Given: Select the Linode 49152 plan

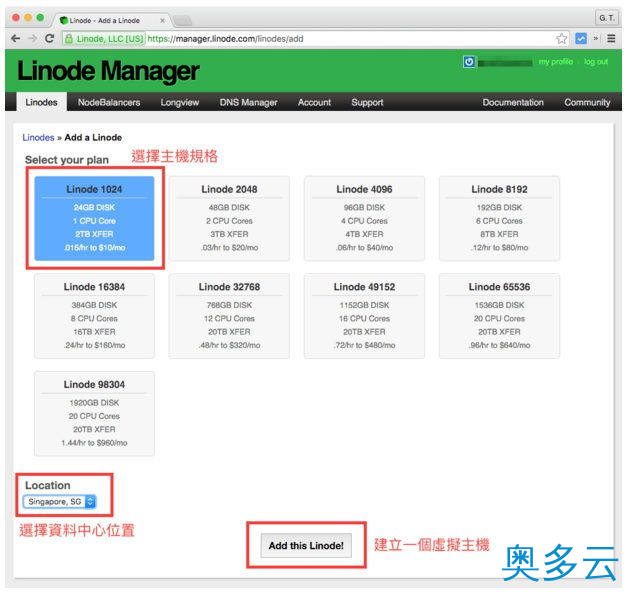Looking at the screenshot, I should (x=364, y=316).
